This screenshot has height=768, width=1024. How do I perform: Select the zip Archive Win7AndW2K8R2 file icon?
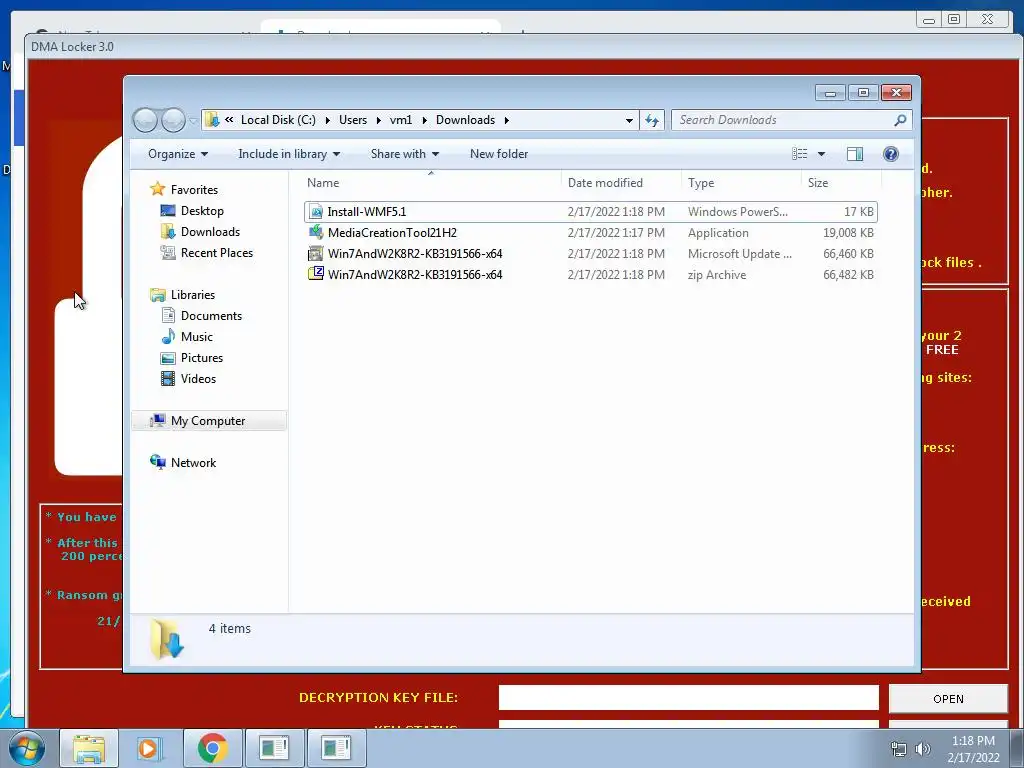316,274
